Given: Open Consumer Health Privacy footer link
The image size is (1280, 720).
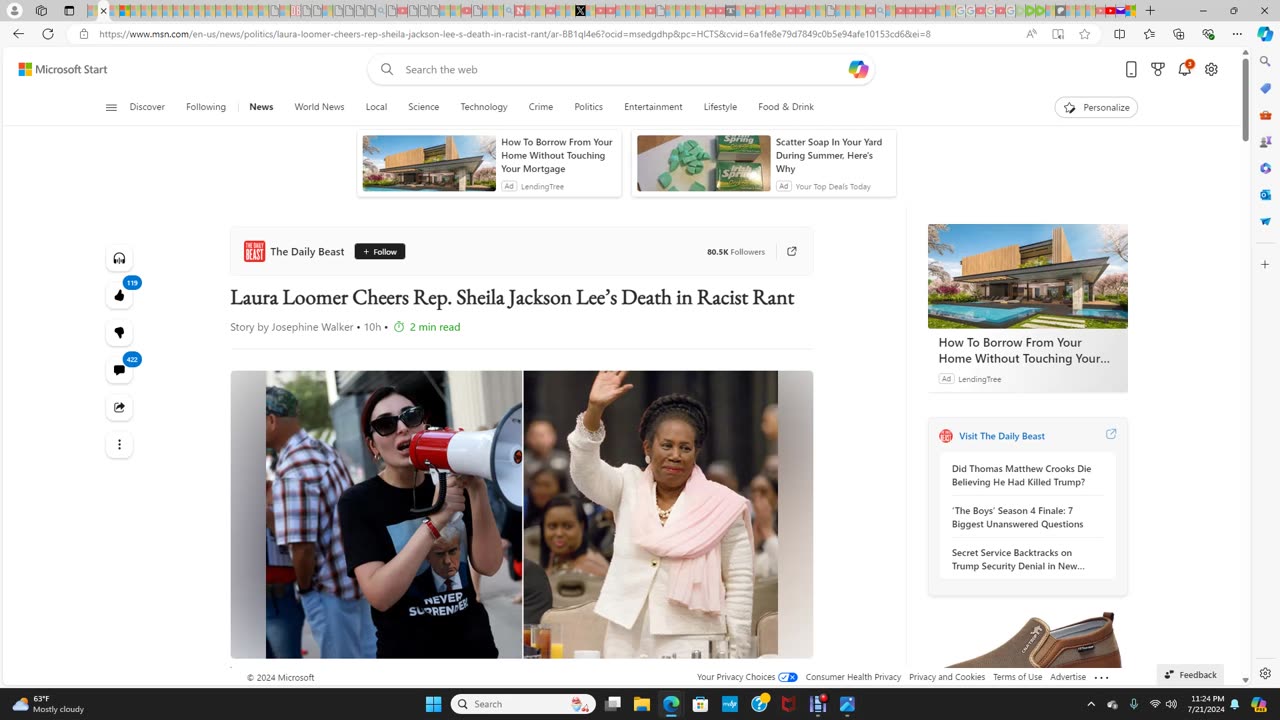Looking at the screenshot, I should 853,677.
